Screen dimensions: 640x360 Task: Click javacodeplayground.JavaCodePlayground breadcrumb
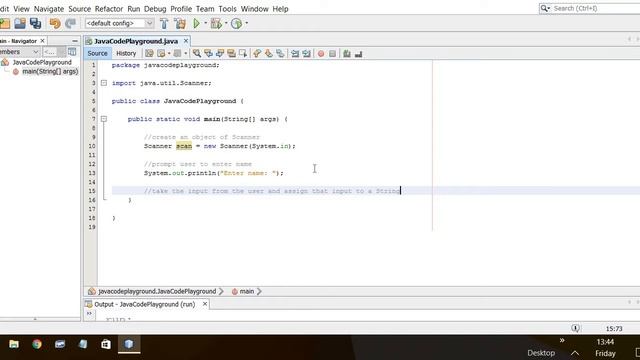157,291
